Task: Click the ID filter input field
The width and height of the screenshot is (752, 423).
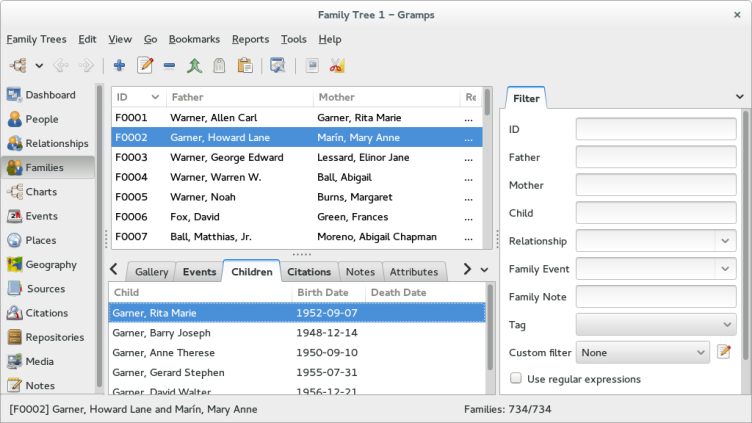Action: (x=656, y=129)
